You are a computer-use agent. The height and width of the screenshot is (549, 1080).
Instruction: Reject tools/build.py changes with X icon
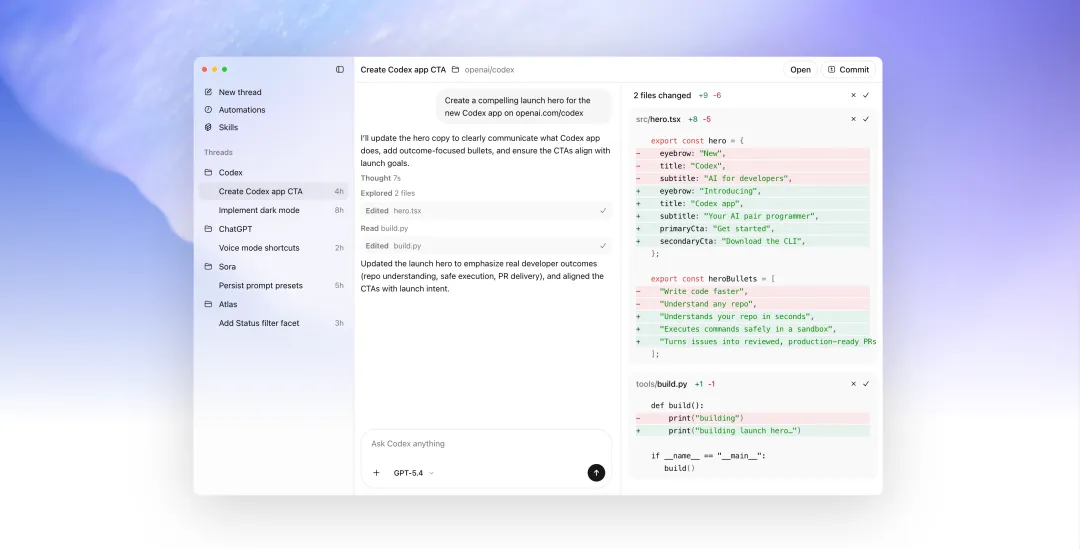[853, 384]
